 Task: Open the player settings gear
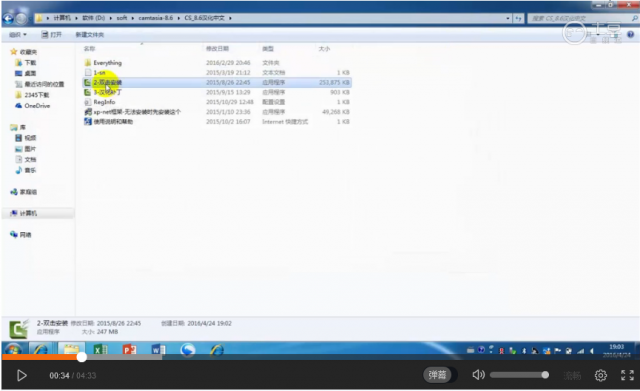[600, 375]
